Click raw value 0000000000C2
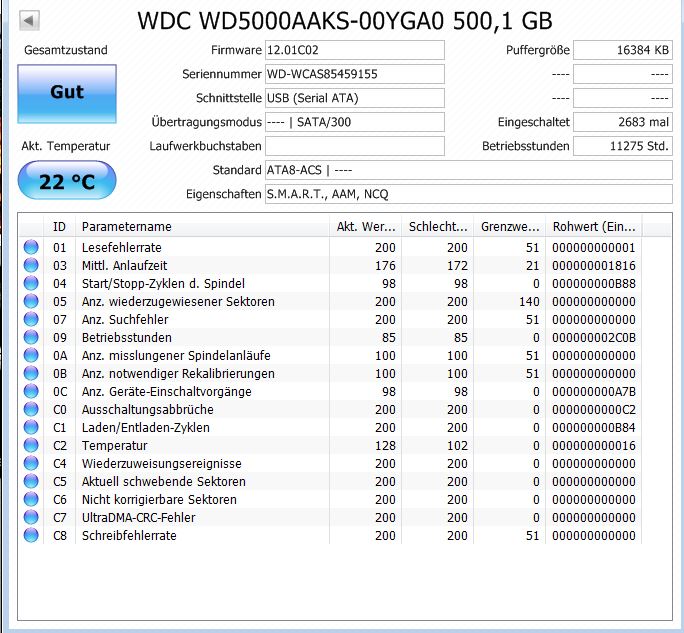684x633 pixels. (x=594, y=410)
